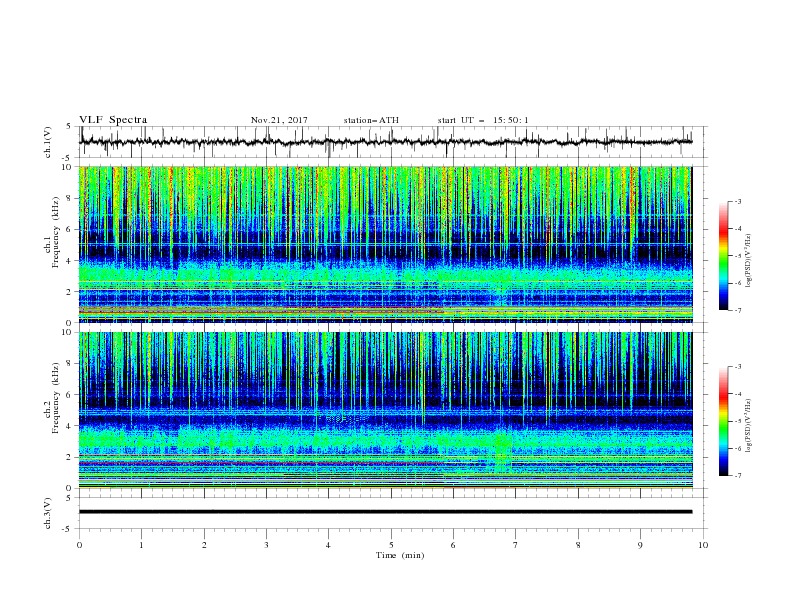Click the ch.2 spectrogram panel
This screenshot has width=792, height=612.
tap(385, 410)
